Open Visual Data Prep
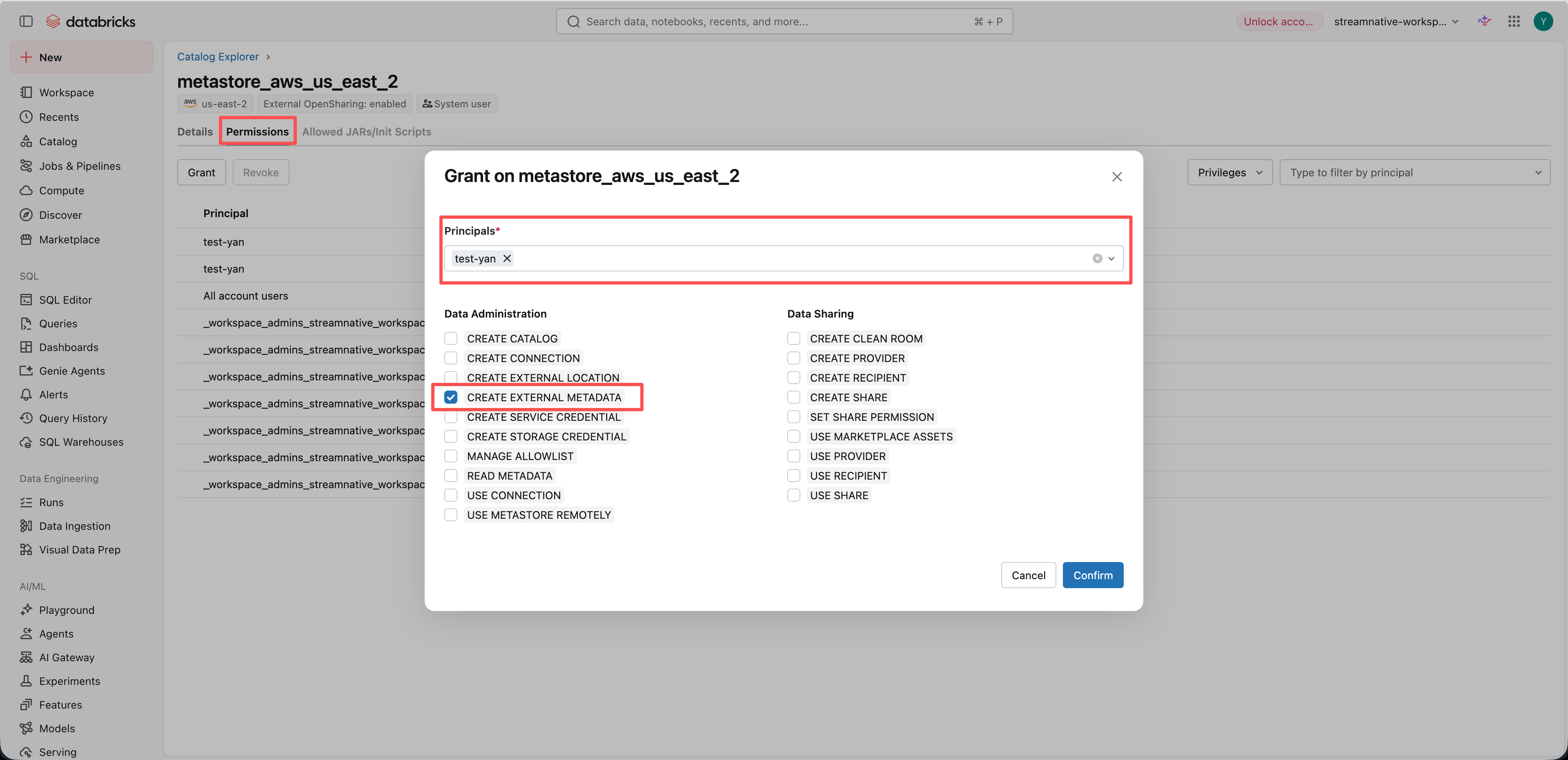 [80, 549]
